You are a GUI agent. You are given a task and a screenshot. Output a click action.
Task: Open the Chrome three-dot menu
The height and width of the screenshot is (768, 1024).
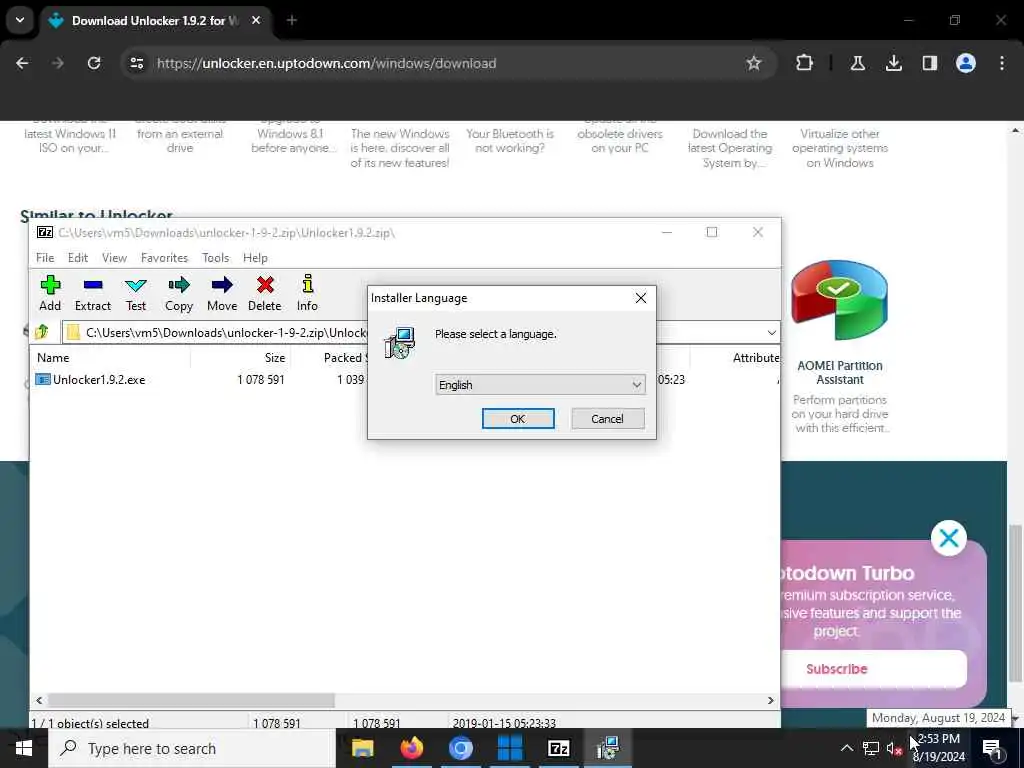click(1002, 63)
